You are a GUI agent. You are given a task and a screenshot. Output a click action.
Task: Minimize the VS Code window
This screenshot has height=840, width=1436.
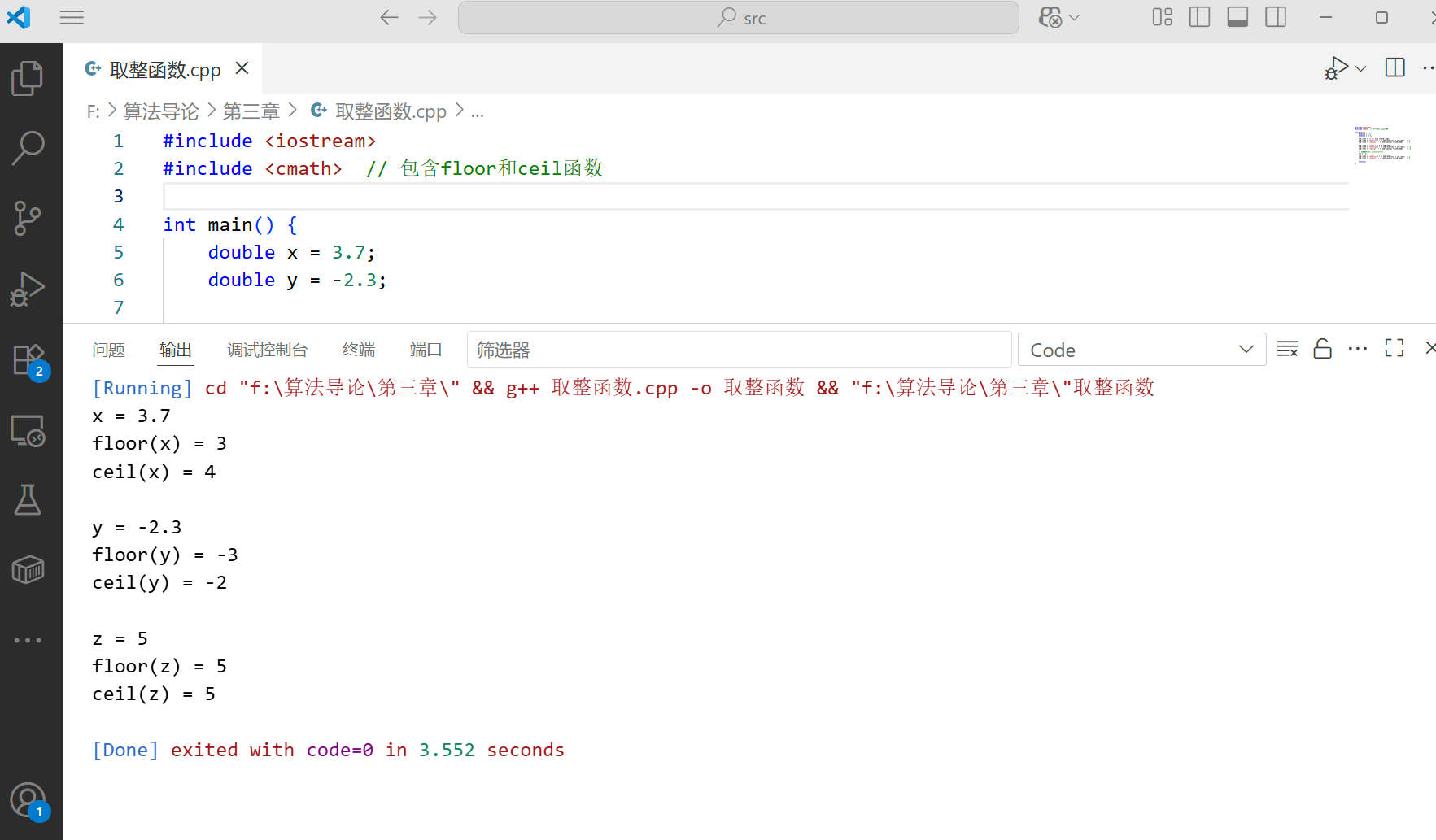1325,17
